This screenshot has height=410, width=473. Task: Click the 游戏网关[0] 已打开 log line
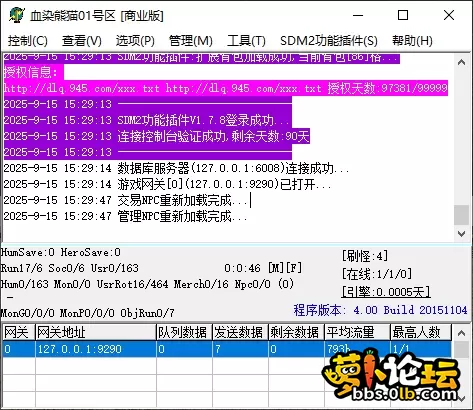click(x=167, y=184)
